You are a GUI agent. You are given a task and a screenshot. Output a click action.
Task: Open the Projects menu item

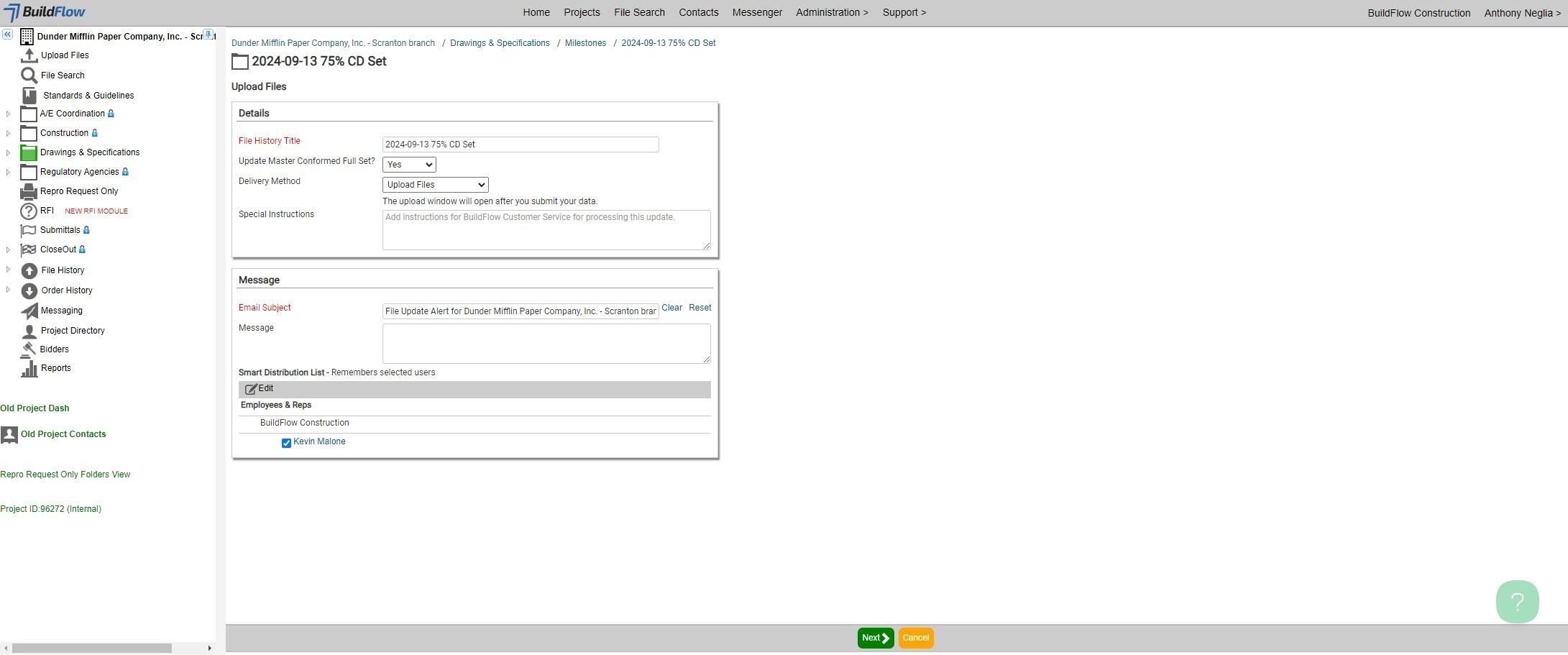pos(582,12)
